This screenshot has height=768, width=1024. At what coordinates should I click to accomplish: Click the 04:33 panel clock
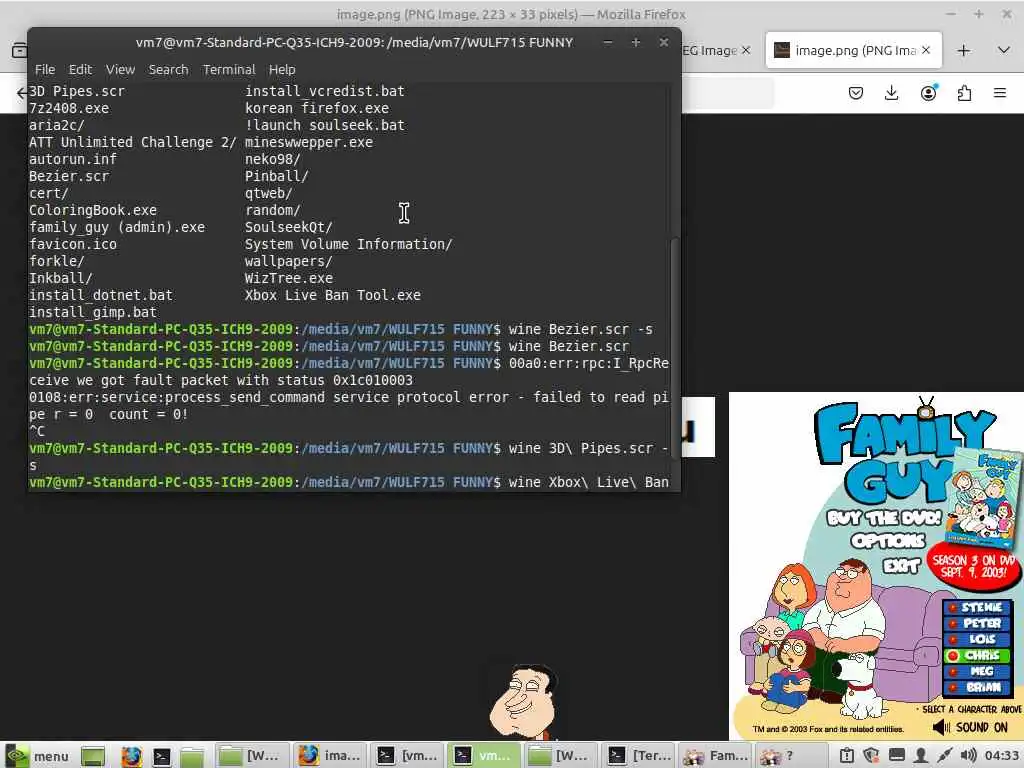click(x=1002, y=756)
